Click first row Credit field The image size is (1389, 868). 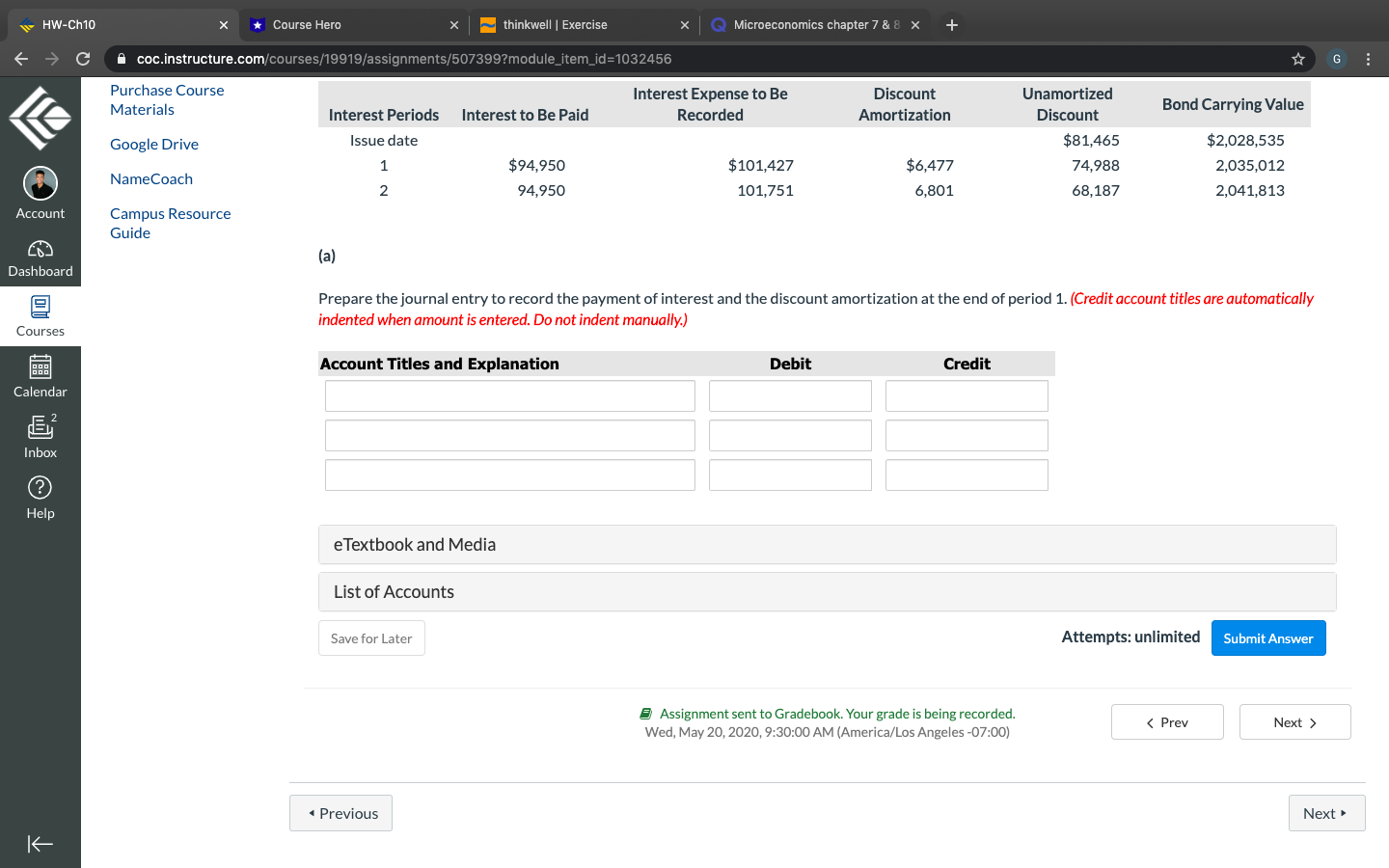pyautogui.click(x=967, y=396)
